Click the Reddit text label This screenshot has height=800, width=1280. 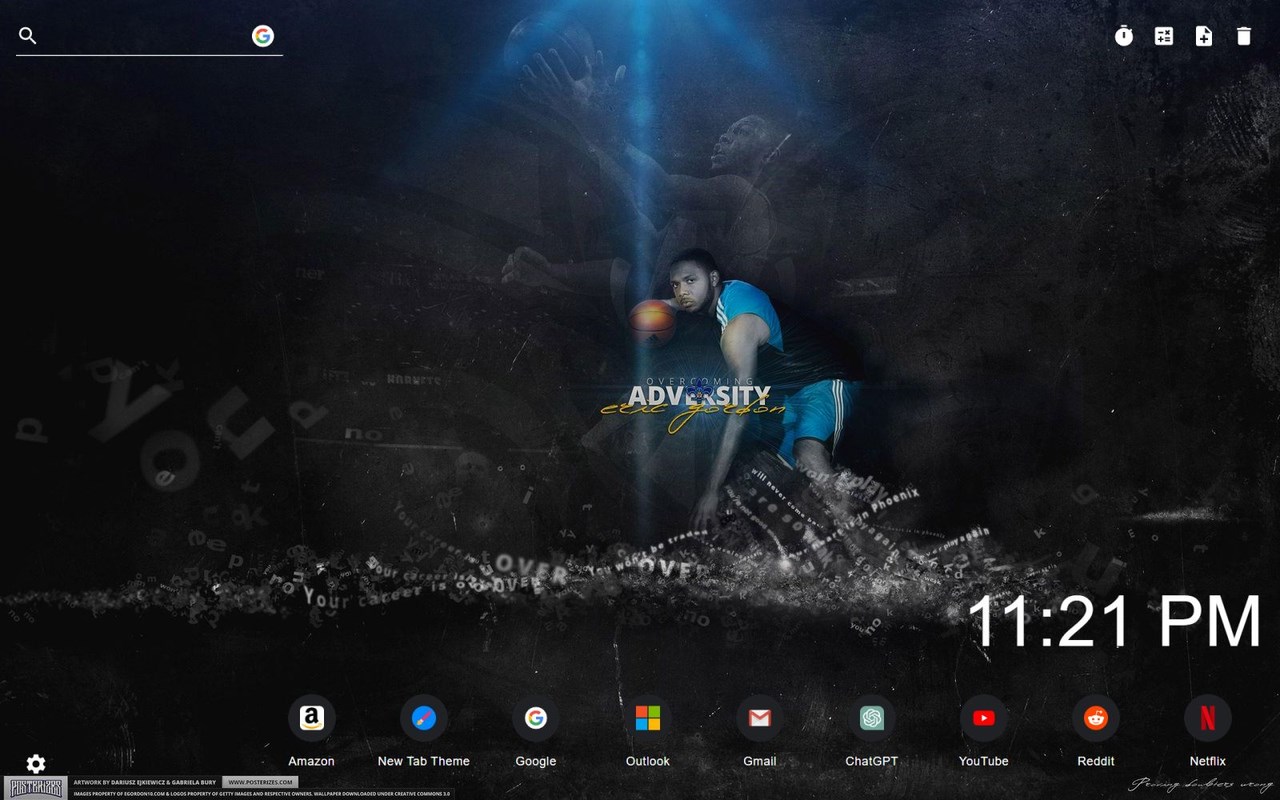coord(1096,761)
